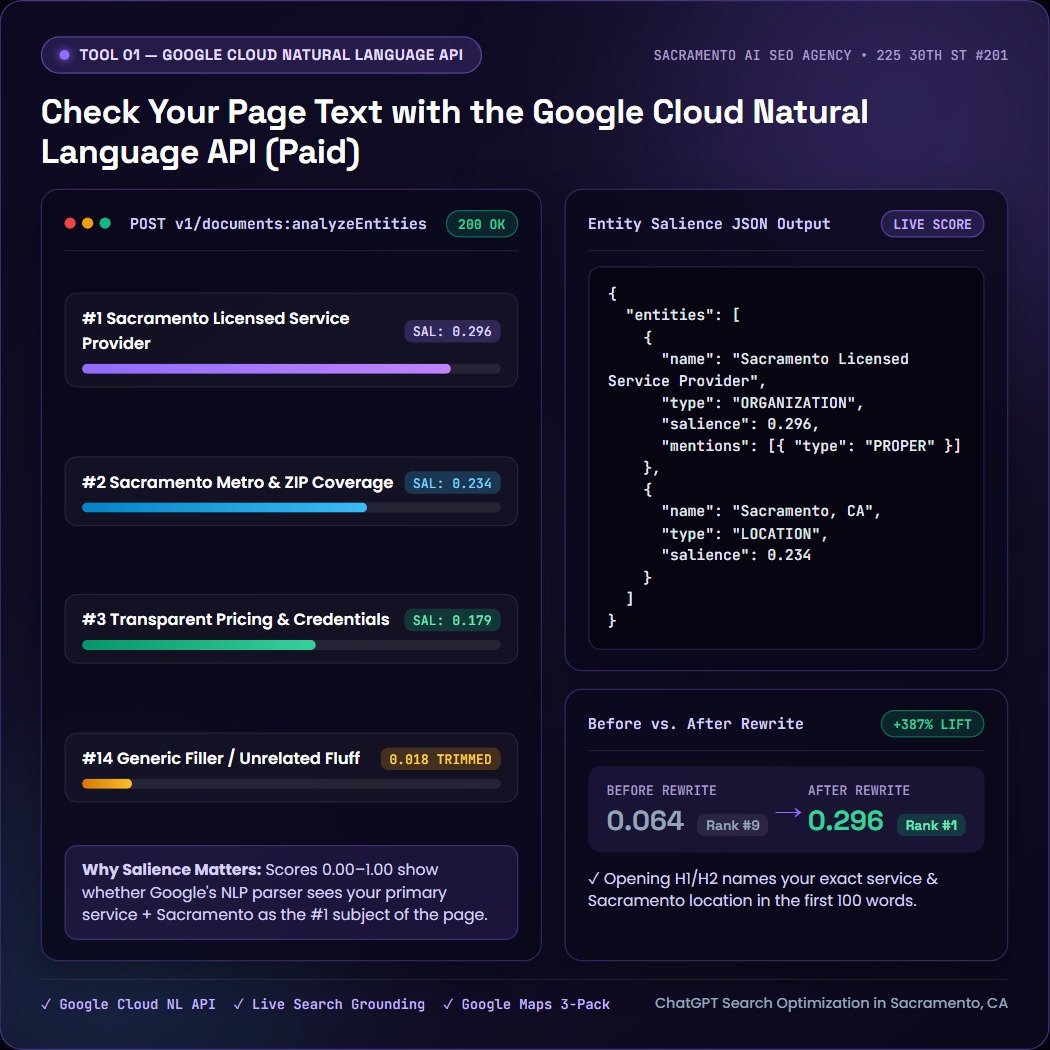Click the 0.018 TRIMMED badge
The height and width of the screenshot is (1050, 1050).
[441, 759]
